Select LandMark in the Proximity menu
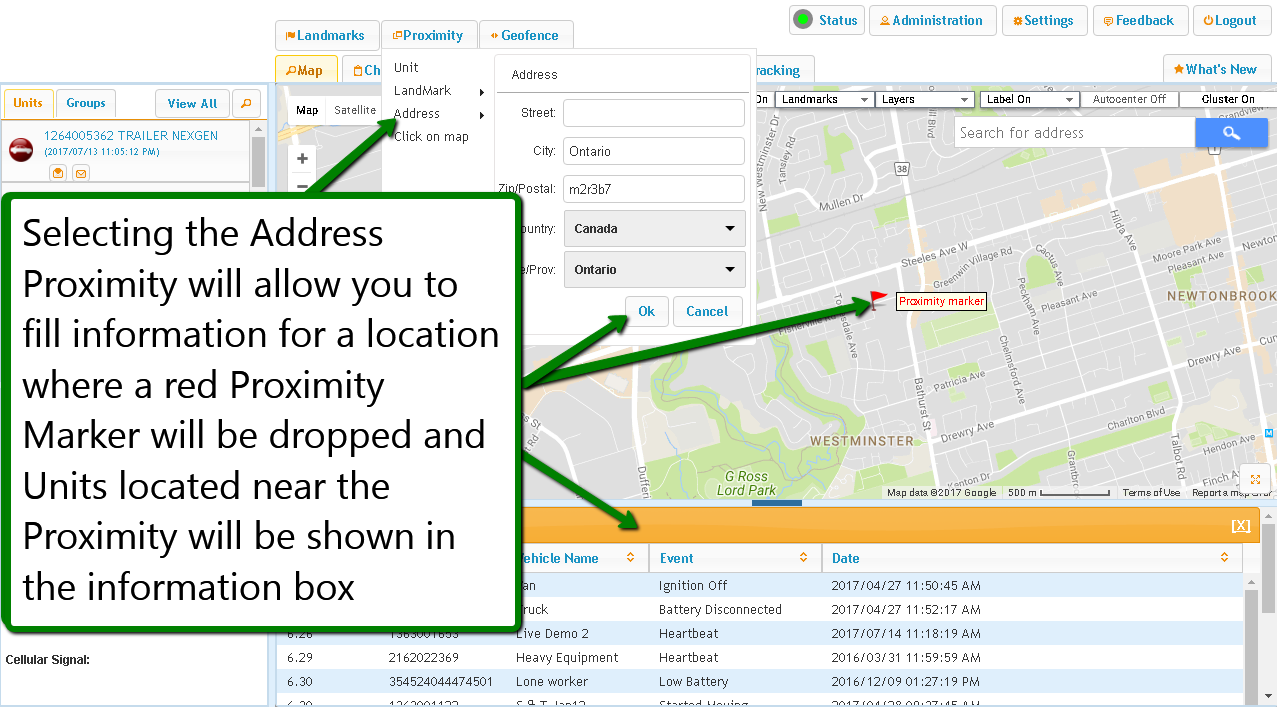Screen dimensions: 1277x707 [x=423, y=91]
